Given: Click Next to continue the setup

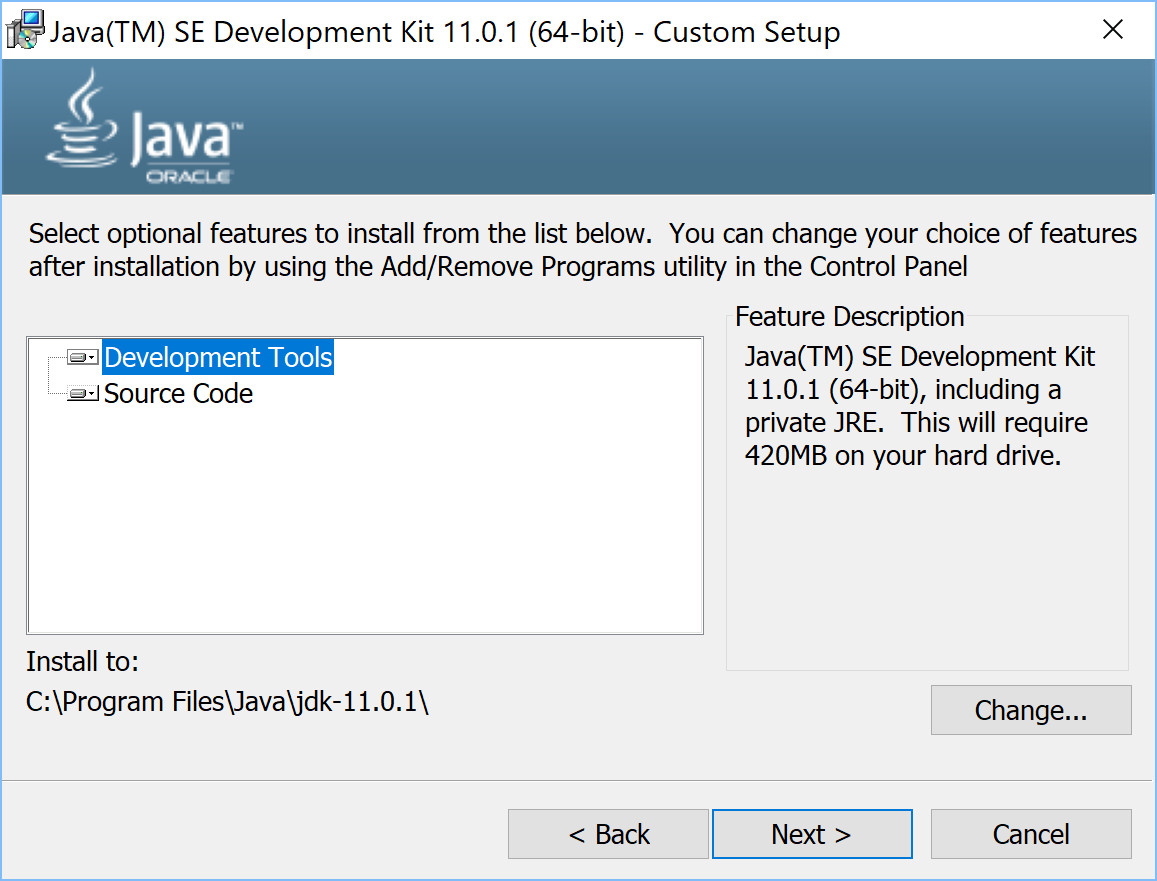Looking at the screenshot, I should pyautogui.click(x=812, y=833).
